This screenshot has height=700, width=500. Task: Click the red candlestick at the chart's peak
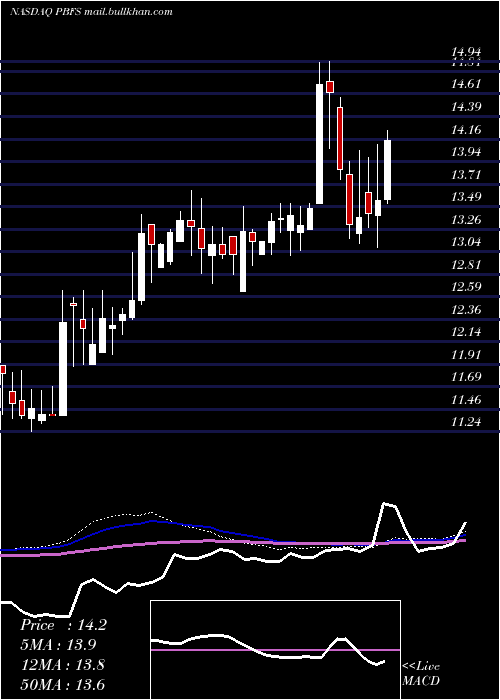330,87
